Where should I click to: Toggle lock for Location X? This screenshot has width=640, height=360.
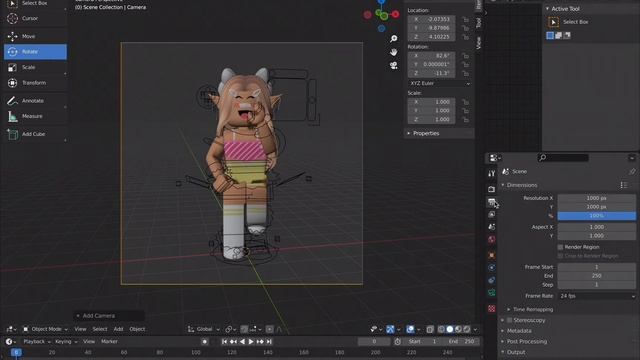(465, 19)
